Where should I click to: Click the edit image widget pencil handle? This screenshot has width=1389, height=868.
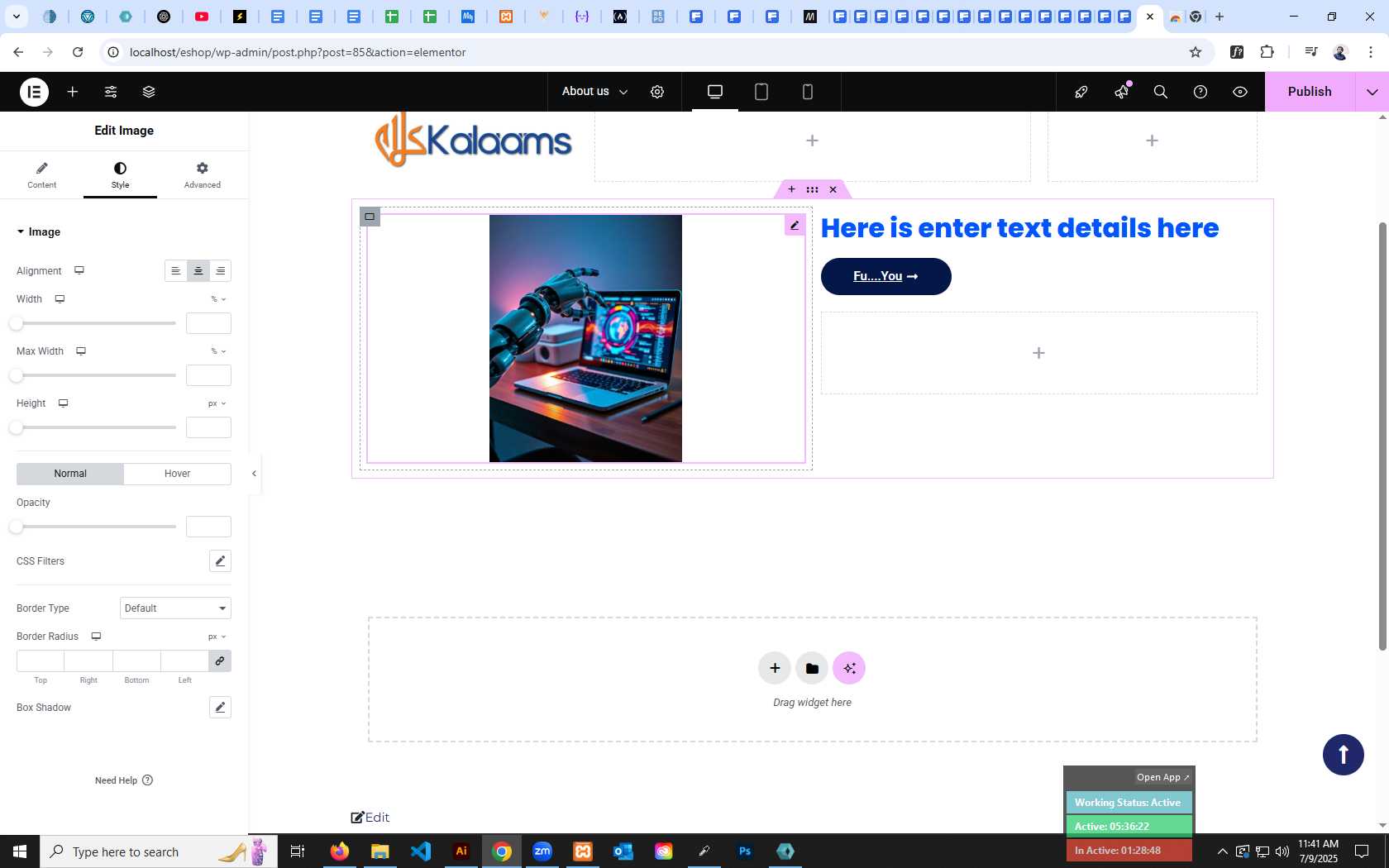pos(795,225)
